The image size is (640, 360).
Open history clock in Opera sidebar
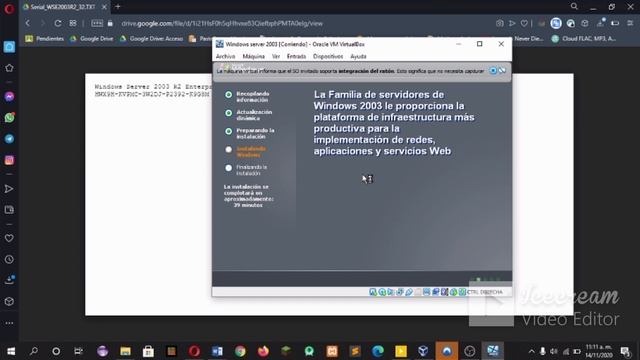(9, 260)
